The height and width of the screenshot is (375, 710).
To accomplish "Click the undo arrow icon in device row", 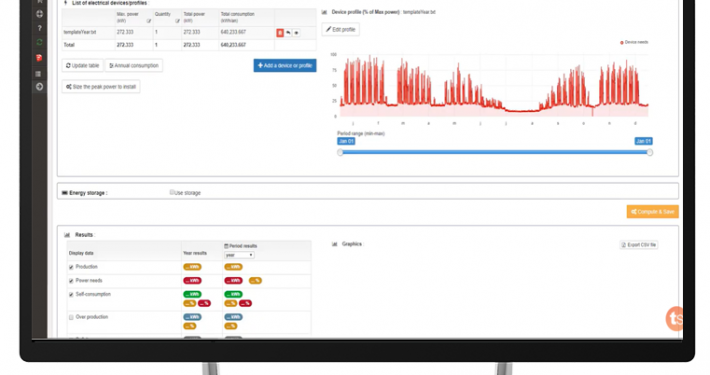I will coord(288,33).
